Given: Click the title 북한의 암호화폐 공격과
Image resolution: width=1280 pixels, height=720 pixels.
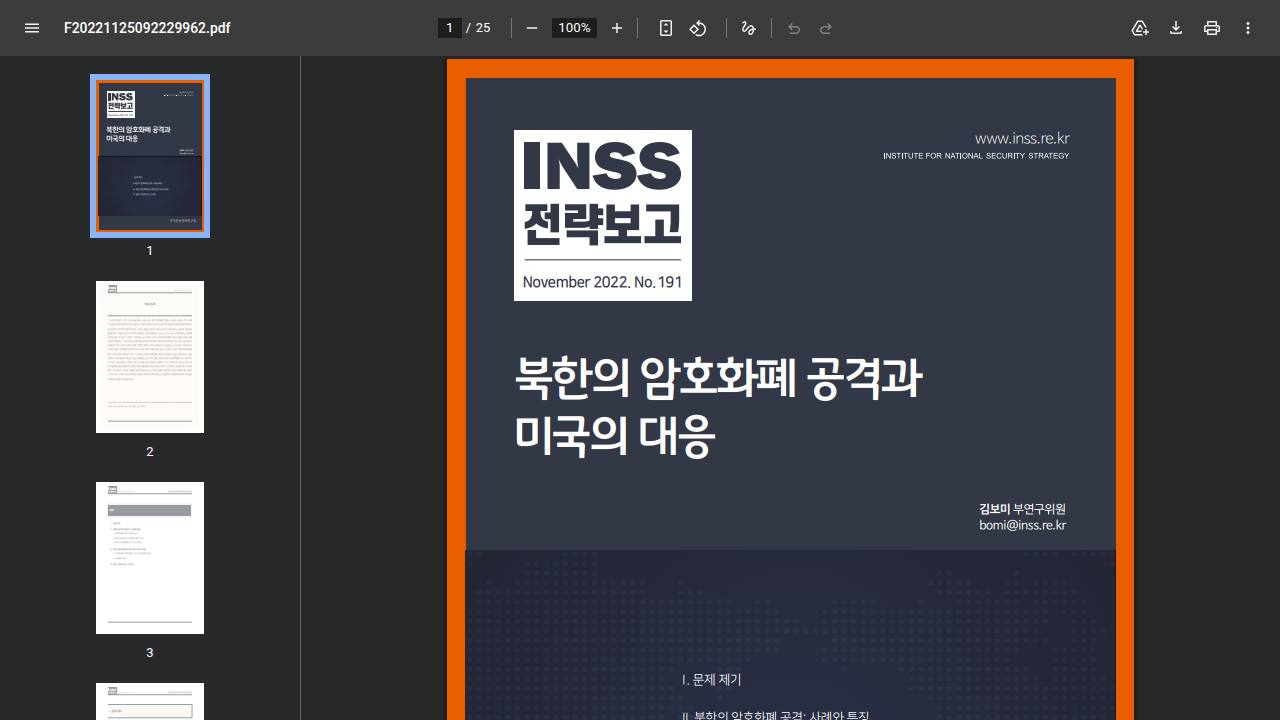Looking at the screenshot, I should (x=718, y=378).
